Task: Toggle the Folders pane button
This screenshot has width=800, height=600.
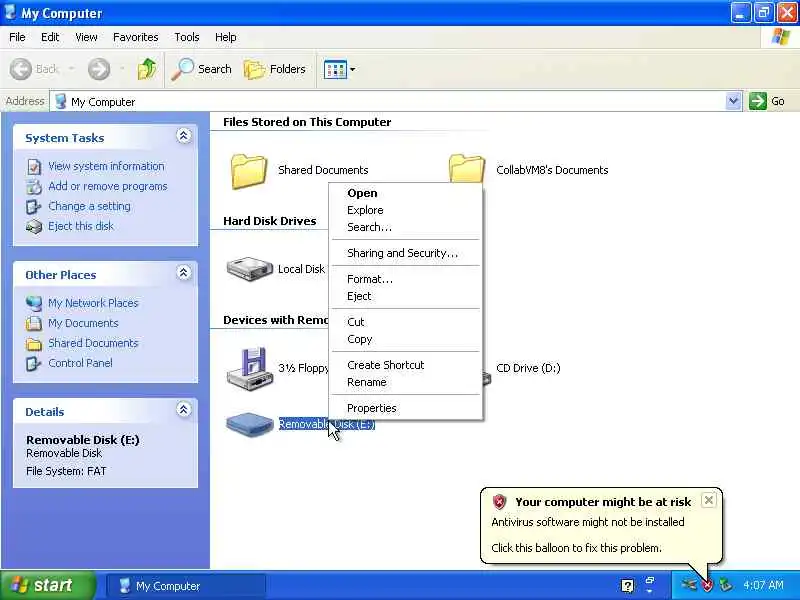Action: click(274, 69)
